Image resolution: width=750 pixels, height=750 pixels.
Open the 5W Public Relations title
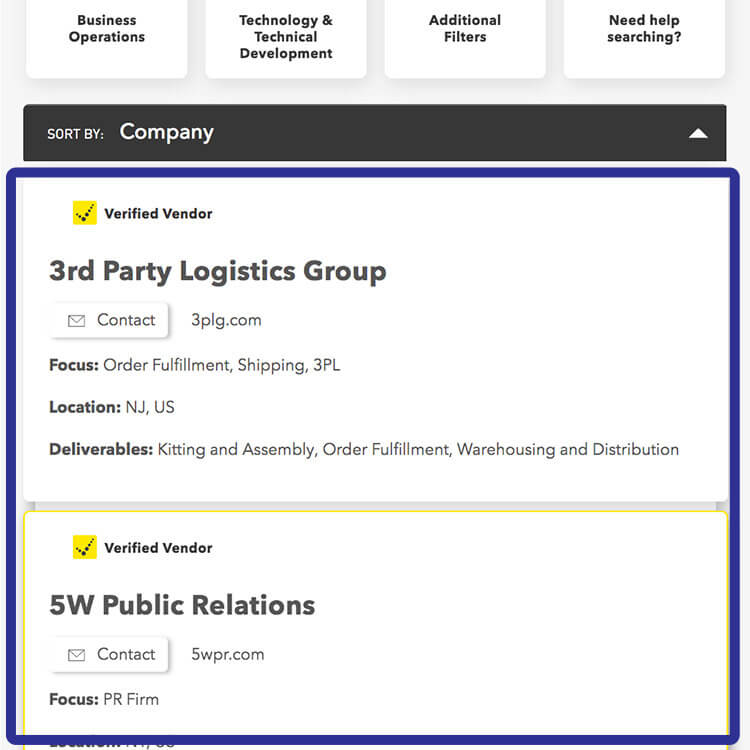coord(182,605)
